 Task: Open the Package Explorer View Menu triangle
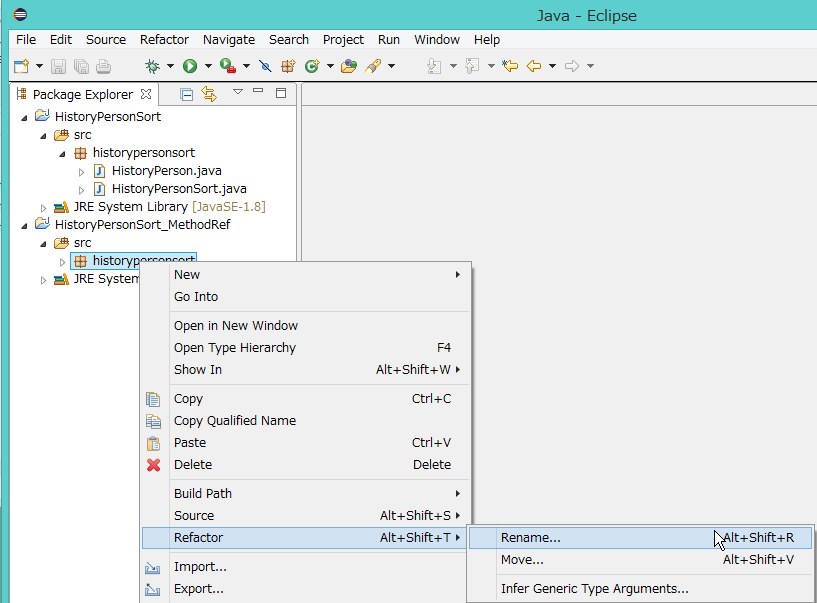238,92
